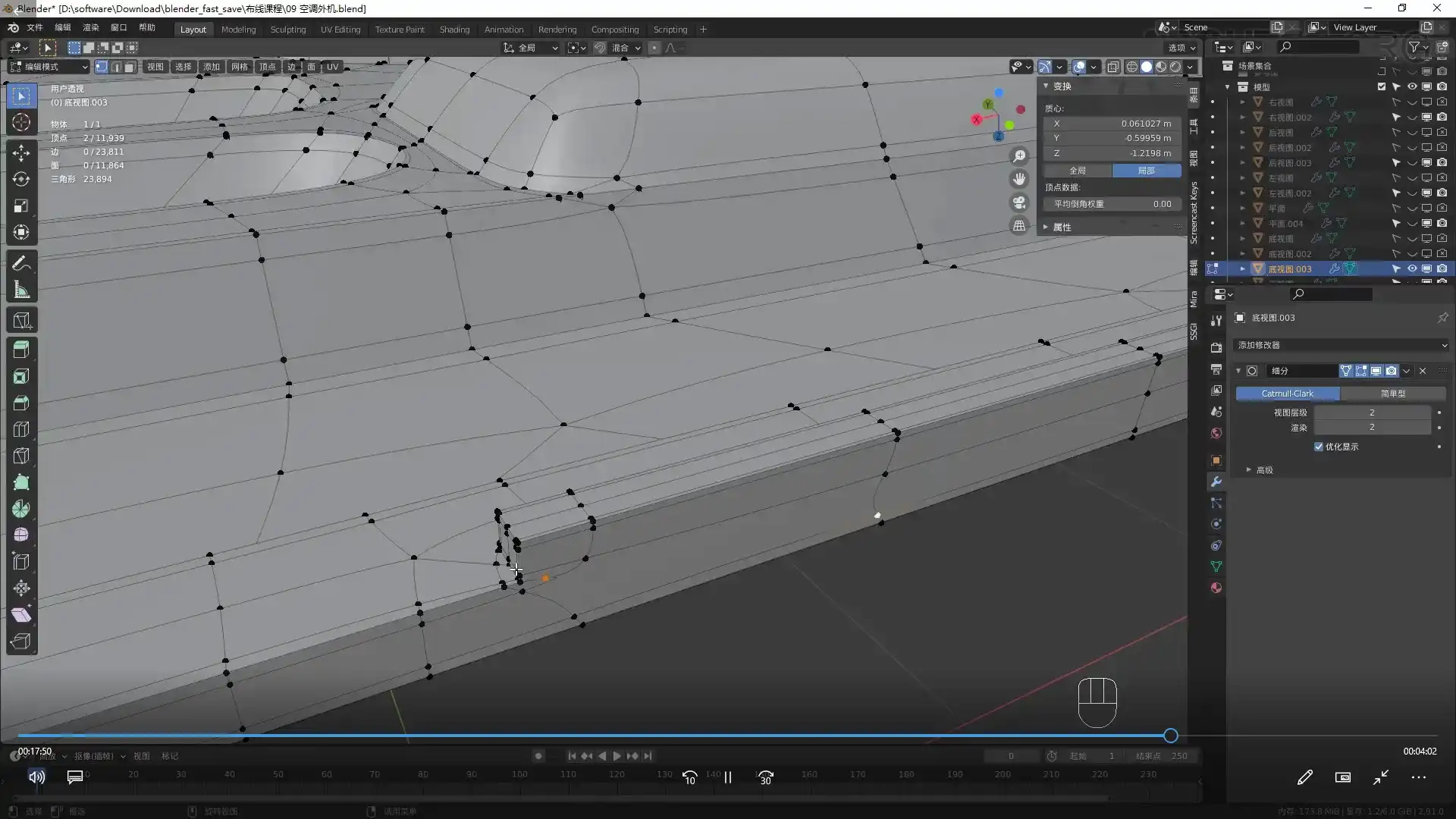Select the Move tool
The height and width of the screenshot is (819, 1456).
coord(20,152)
